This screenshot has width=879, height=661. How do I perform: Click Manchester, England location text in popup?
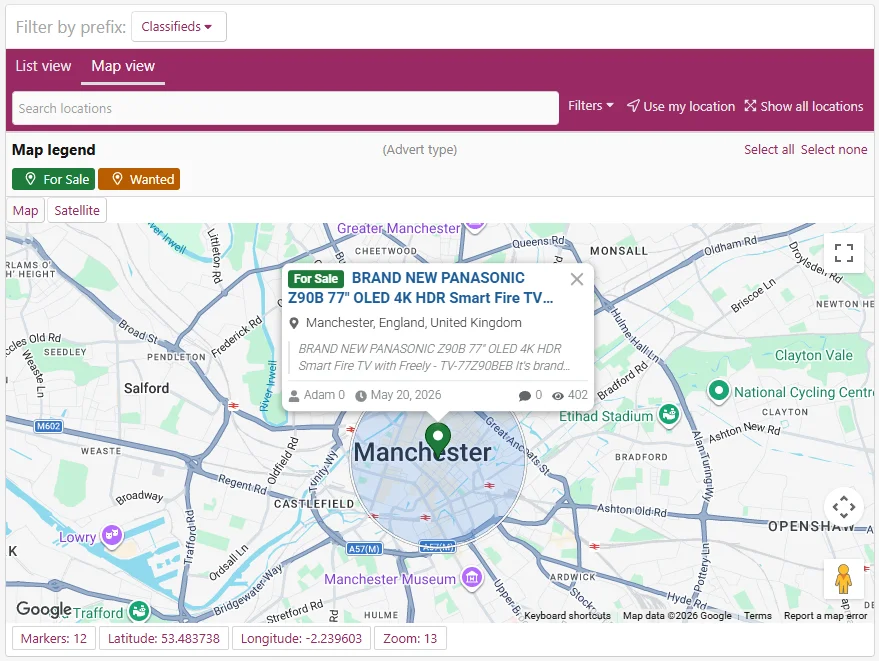414,323
